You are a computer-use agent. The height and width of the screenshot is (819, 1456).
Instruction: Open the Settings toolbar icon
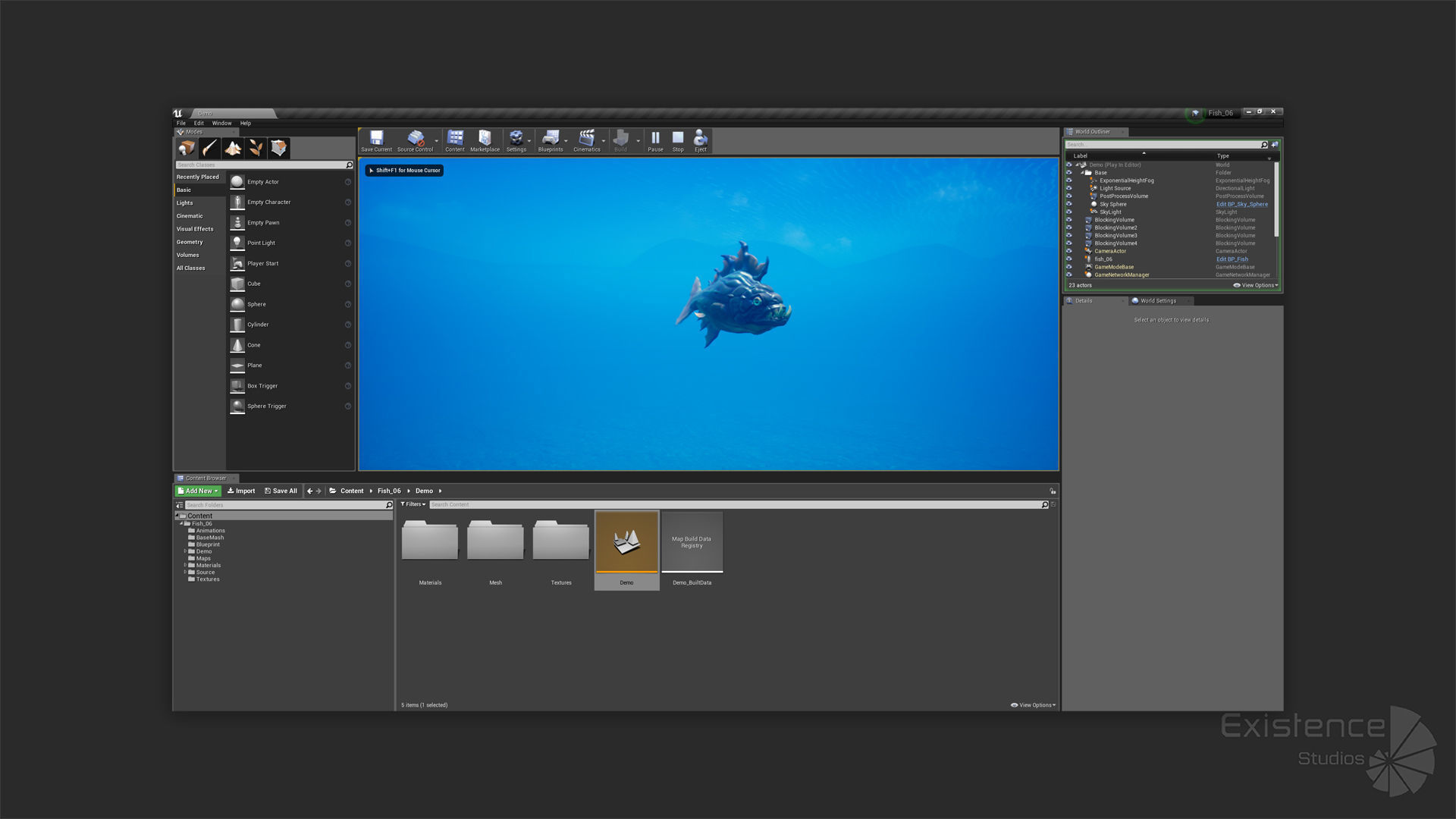coord(516,140)
